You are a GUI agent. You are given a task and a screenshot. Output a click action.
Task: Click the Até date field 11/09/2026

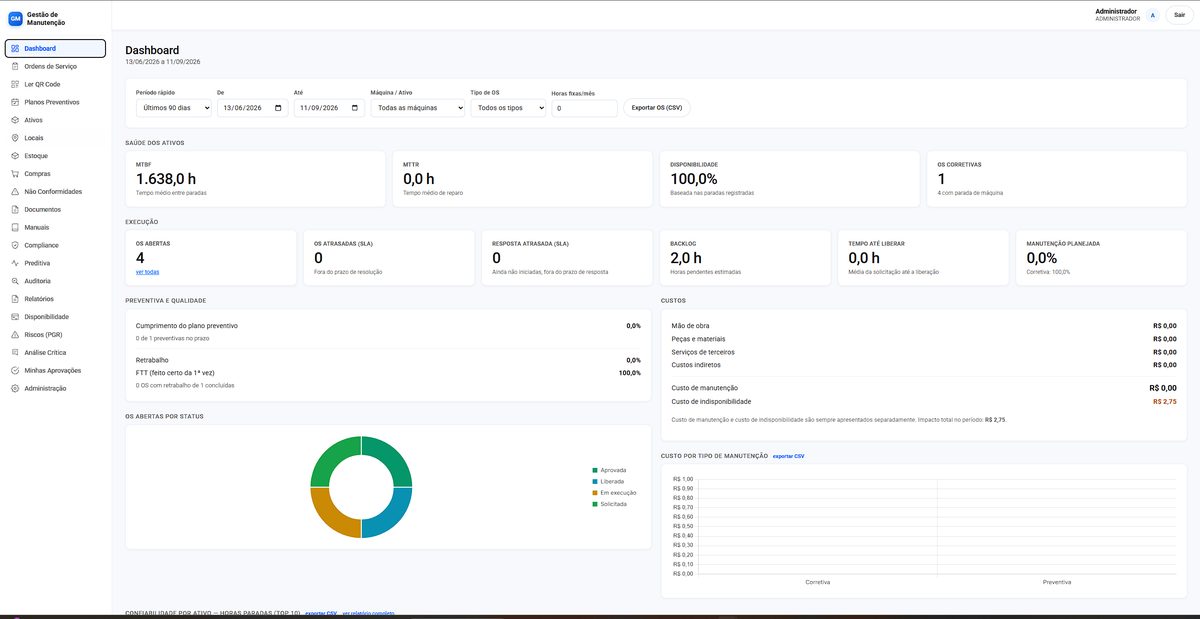point(330,108)
